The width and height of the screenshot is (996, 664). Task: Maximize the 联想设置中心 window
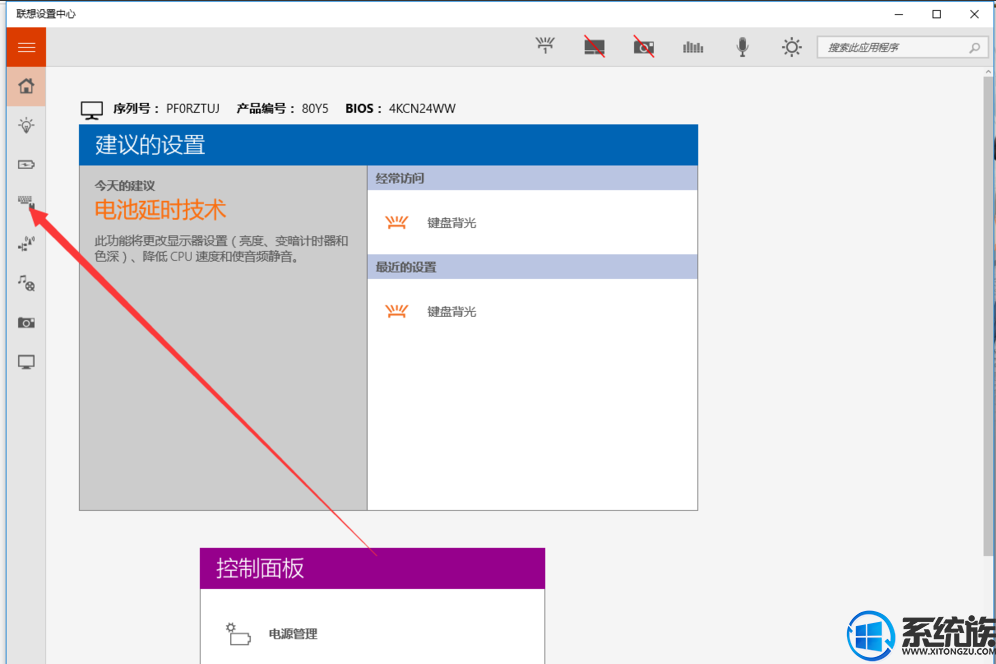point(936,14)
